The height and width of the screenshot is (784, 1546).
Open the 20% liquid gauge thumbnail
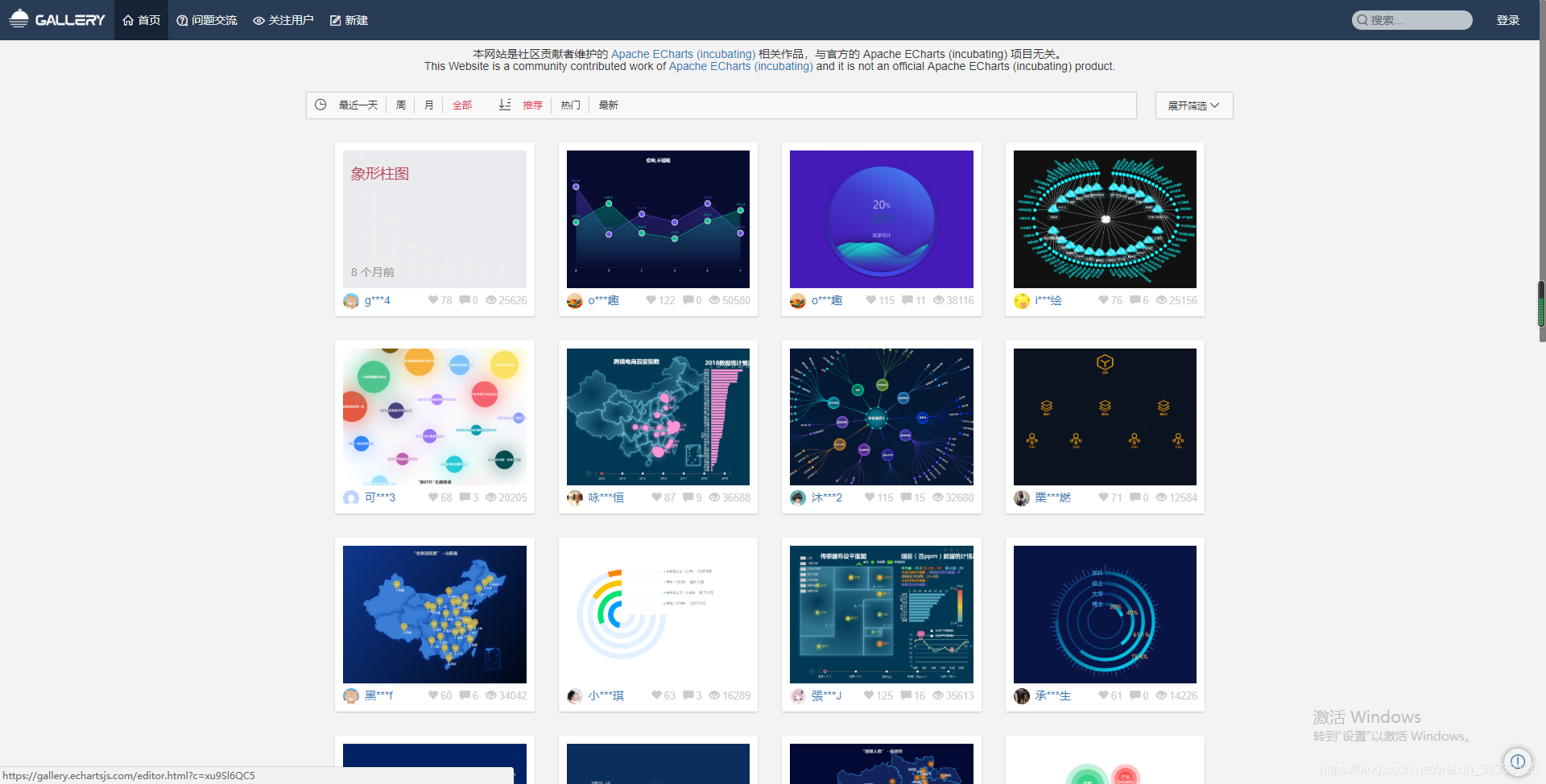pos(882,219)
